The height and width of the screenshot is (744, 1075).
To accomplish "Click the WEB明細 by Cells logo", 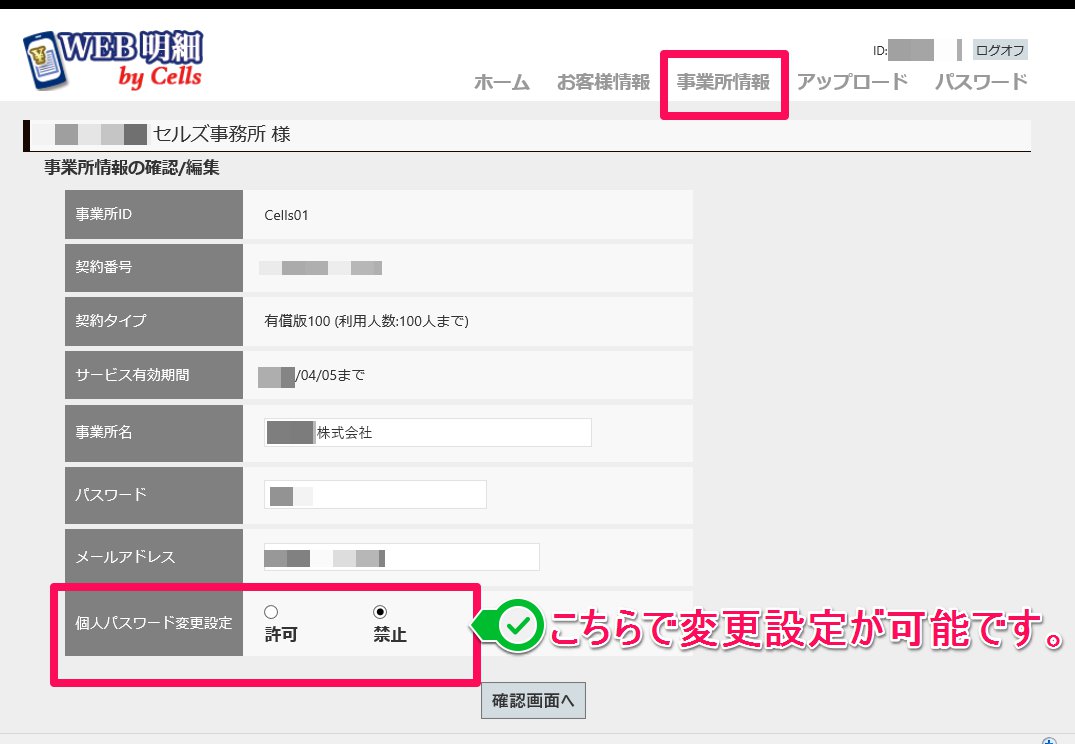I will pyautogui.click(x=113, y=60).
